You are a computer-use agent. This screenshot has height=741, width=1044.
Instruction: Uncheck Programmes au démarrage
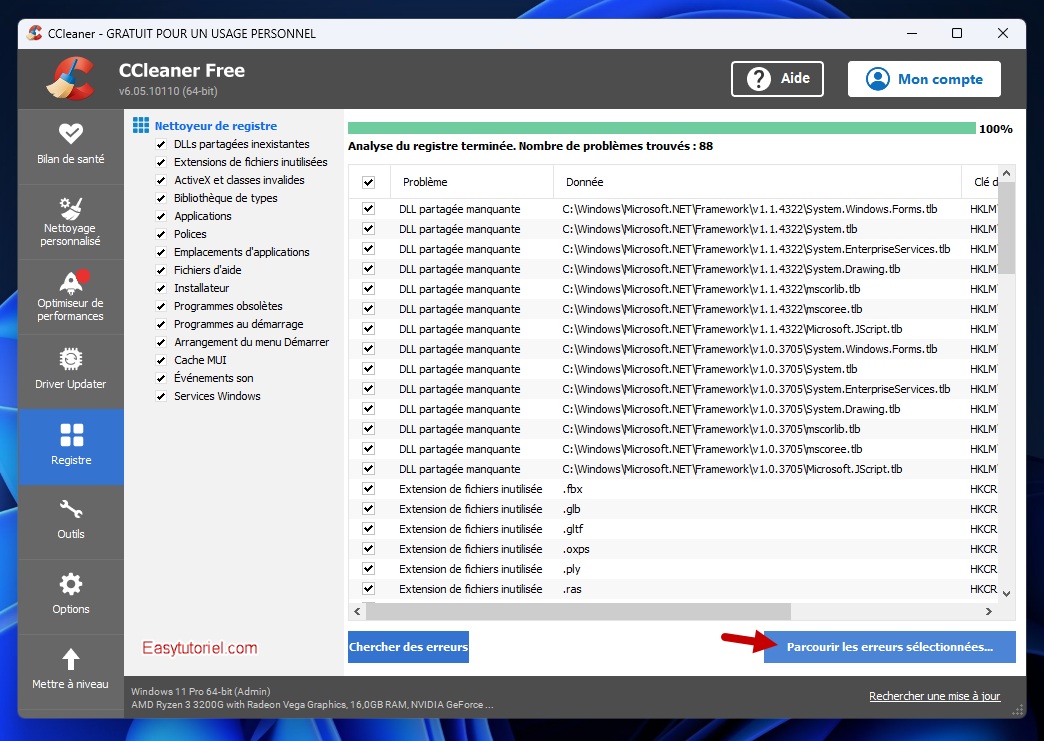pos(160,324)
